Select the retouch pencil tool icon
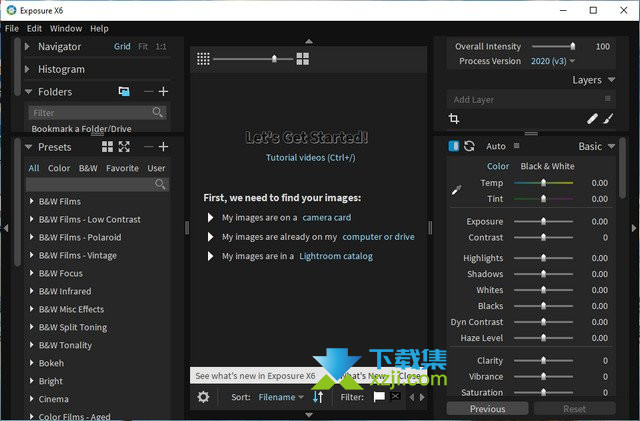 tap(592, 119)
